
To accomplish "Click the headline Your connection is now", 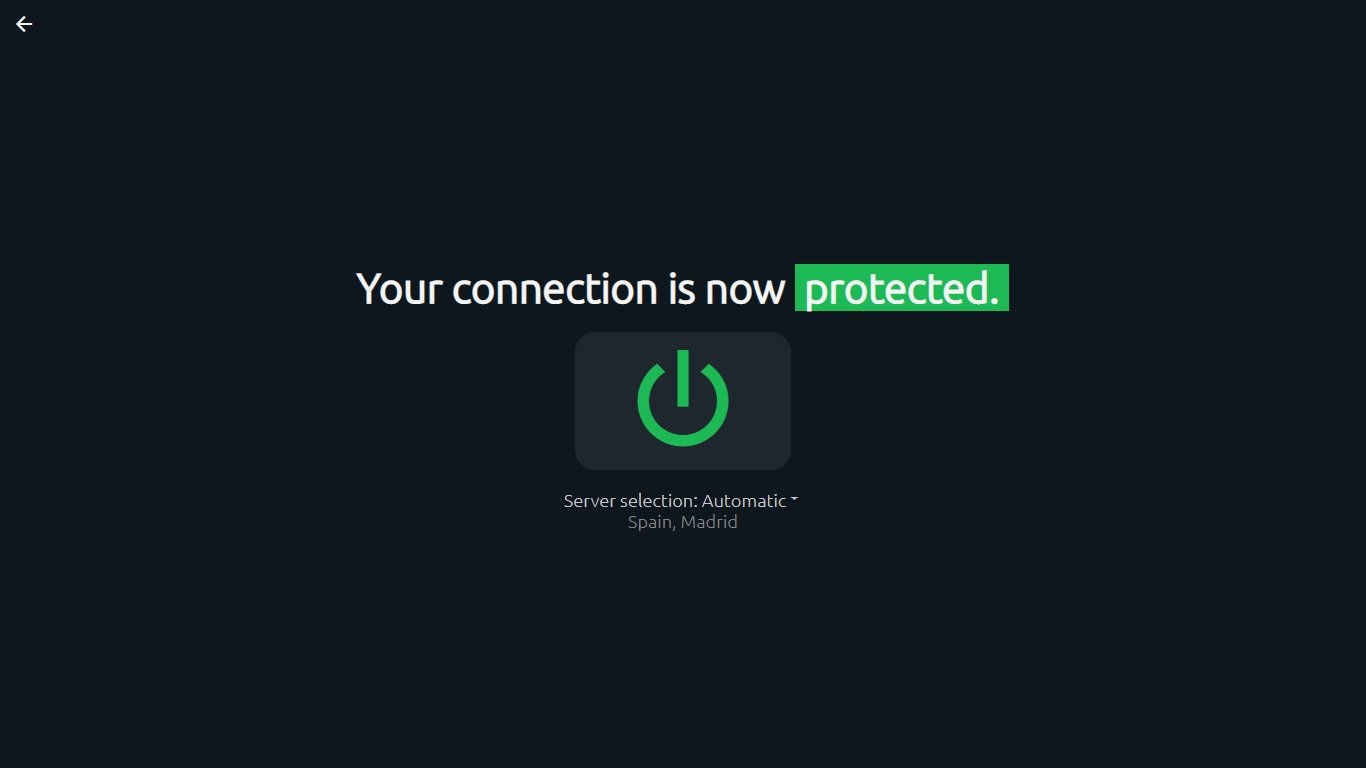I will click(571, 289).
